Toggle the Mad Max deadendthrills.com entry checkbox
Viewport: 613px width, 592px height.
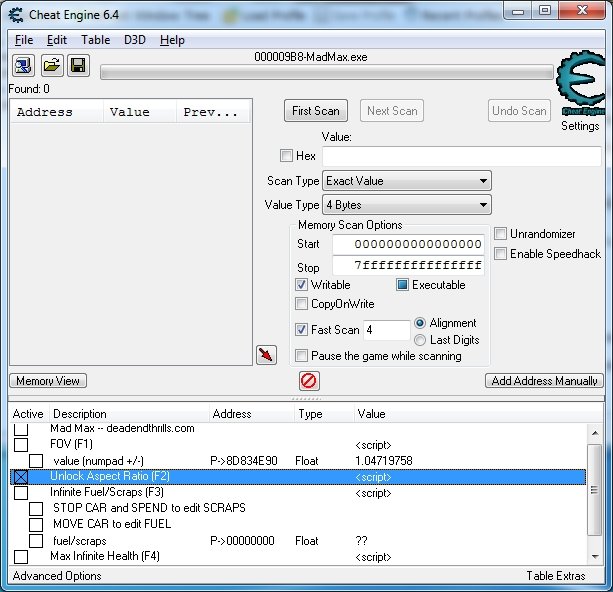pyautogui.click(x=21, y=430)
